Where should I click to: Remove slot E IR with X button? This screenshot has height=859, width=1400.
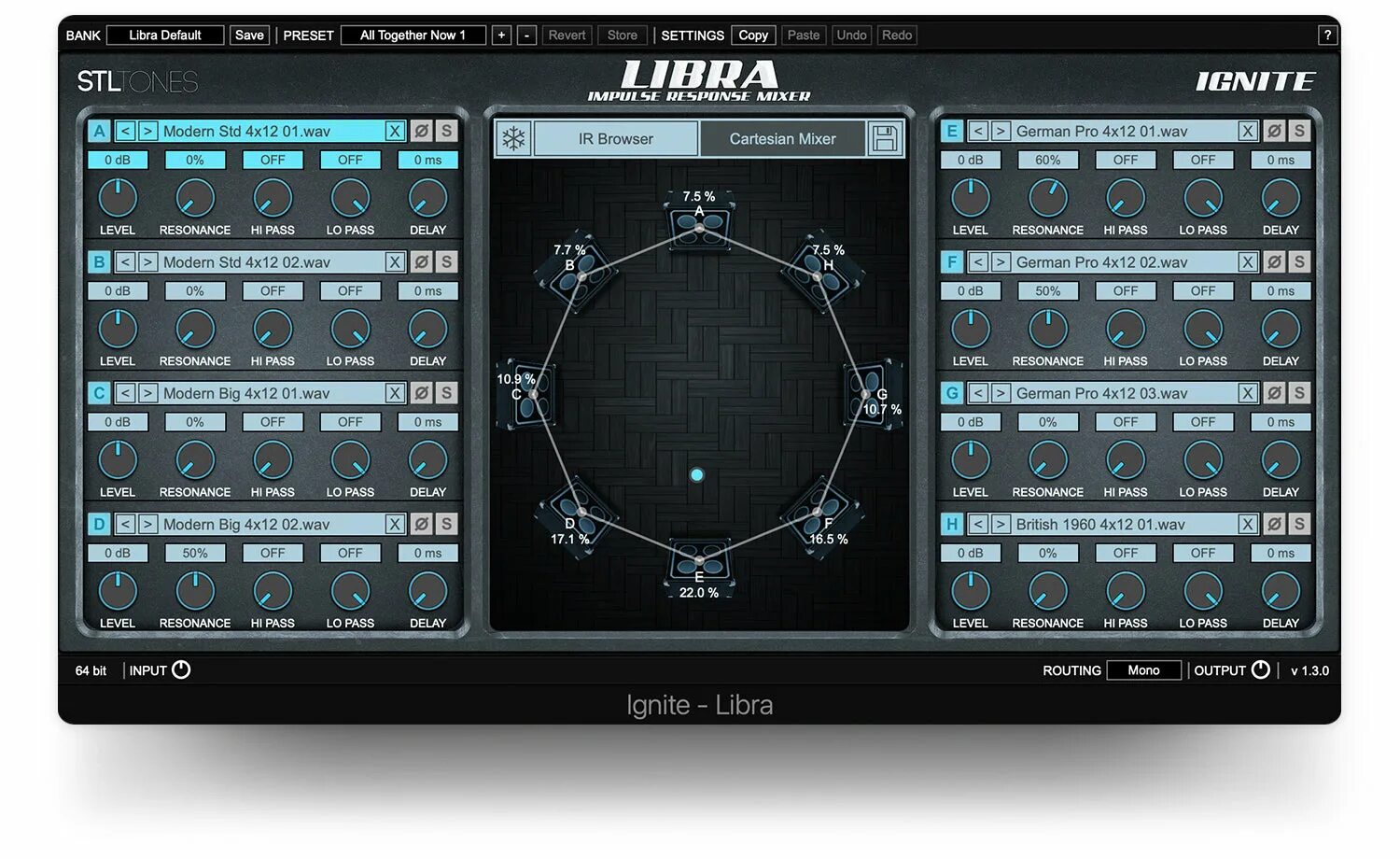pyautogui.click(x=1248, y=132)
